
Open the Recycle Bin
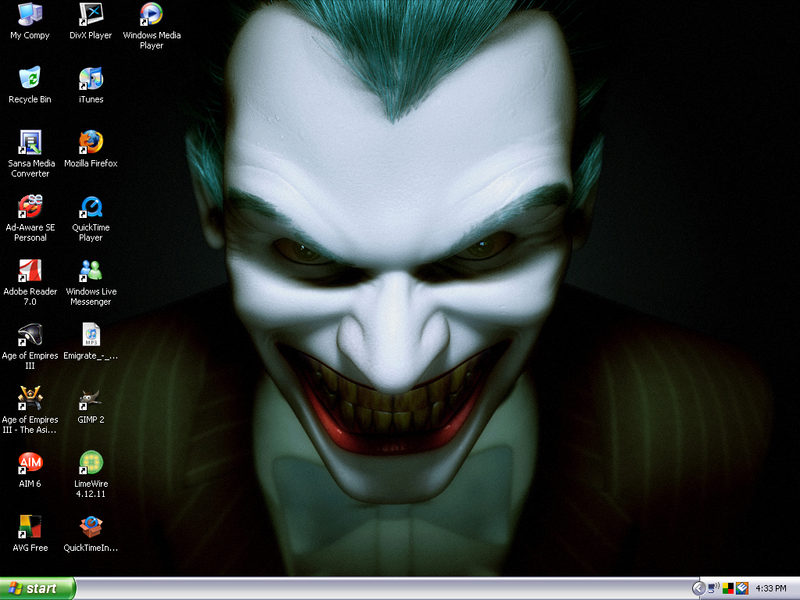pyautogui.click(x=30, y=79)
